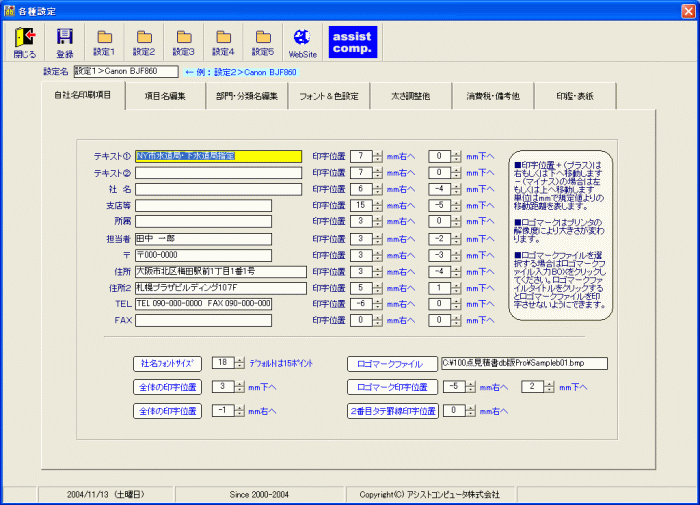Adjust 支店等 mm下へ spinner
The image size is (700, 505).
tap(456, 205)
